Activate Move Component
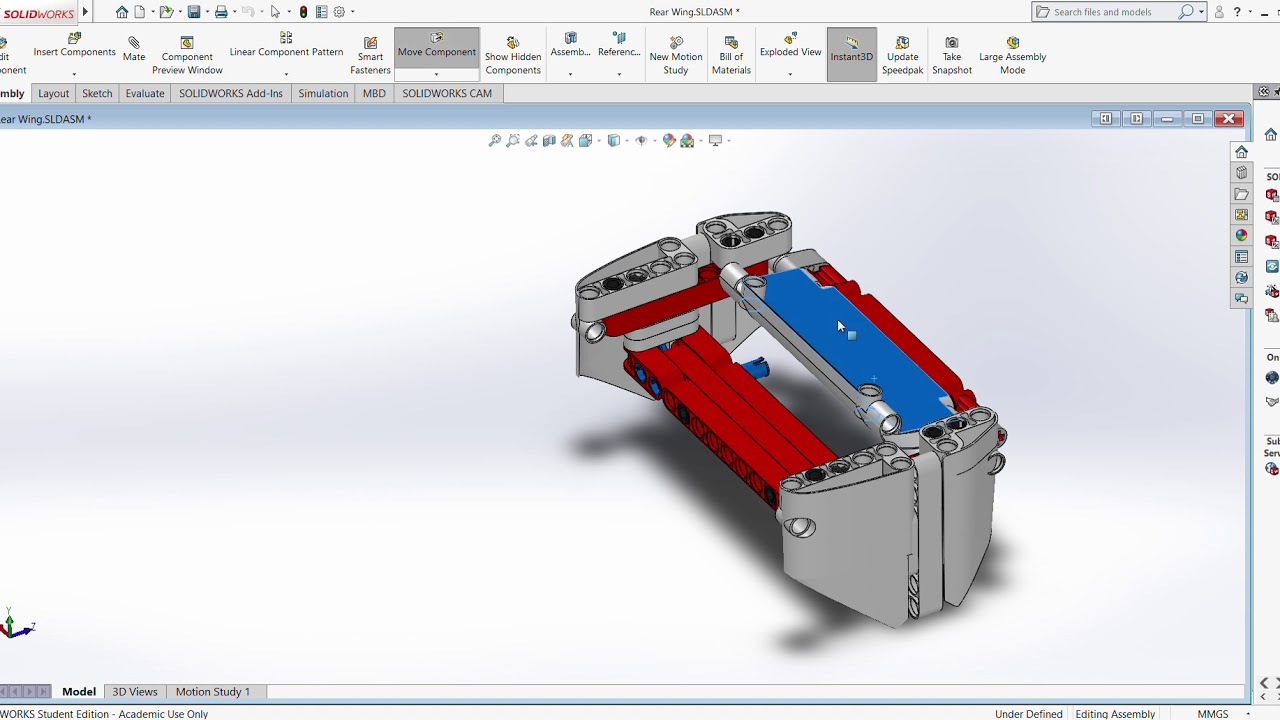 pos(436,46)
